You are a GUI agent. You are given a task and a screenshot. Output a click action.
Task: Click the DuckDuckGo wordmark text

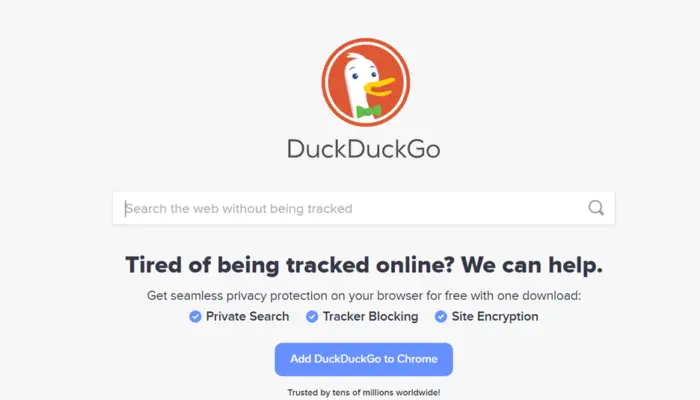click(363, 149)
